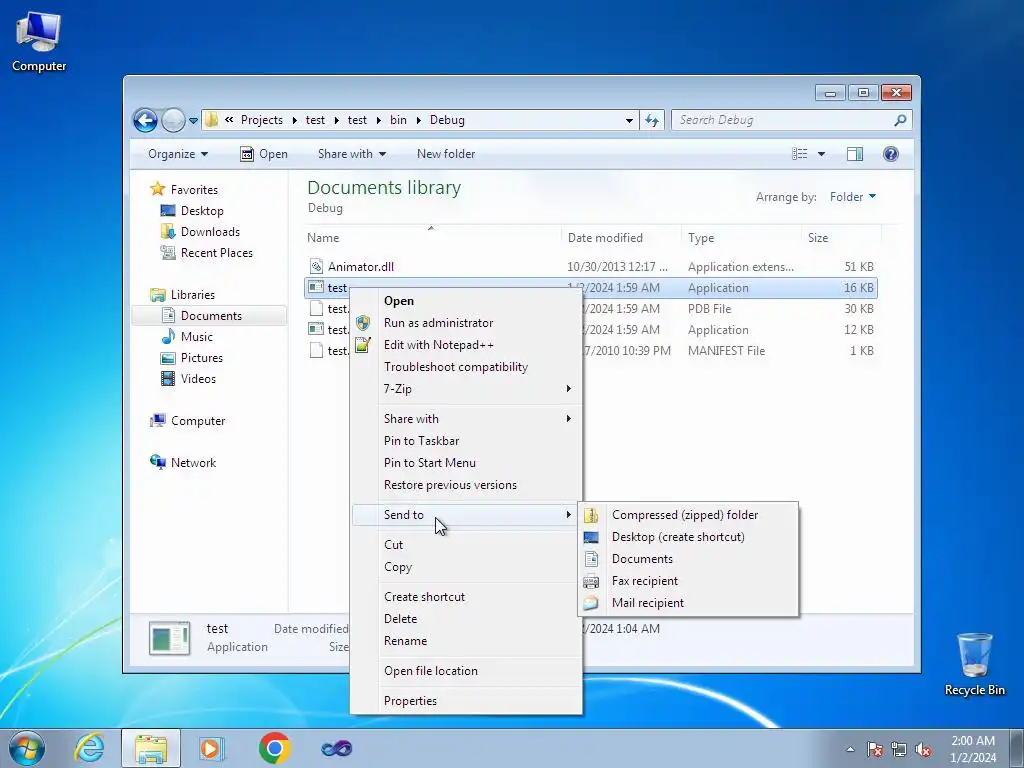Viewport: 1024px width, 768px height.
Task: Click the Back navigation arrow button
Action: (145, 120)
